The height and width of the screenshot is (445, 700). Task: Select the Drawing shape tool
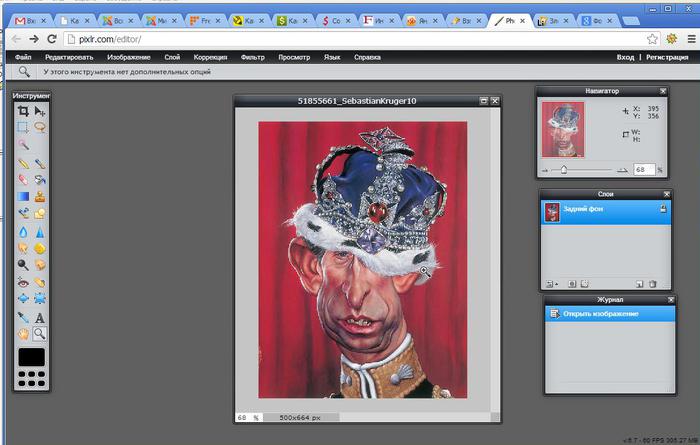40,213
